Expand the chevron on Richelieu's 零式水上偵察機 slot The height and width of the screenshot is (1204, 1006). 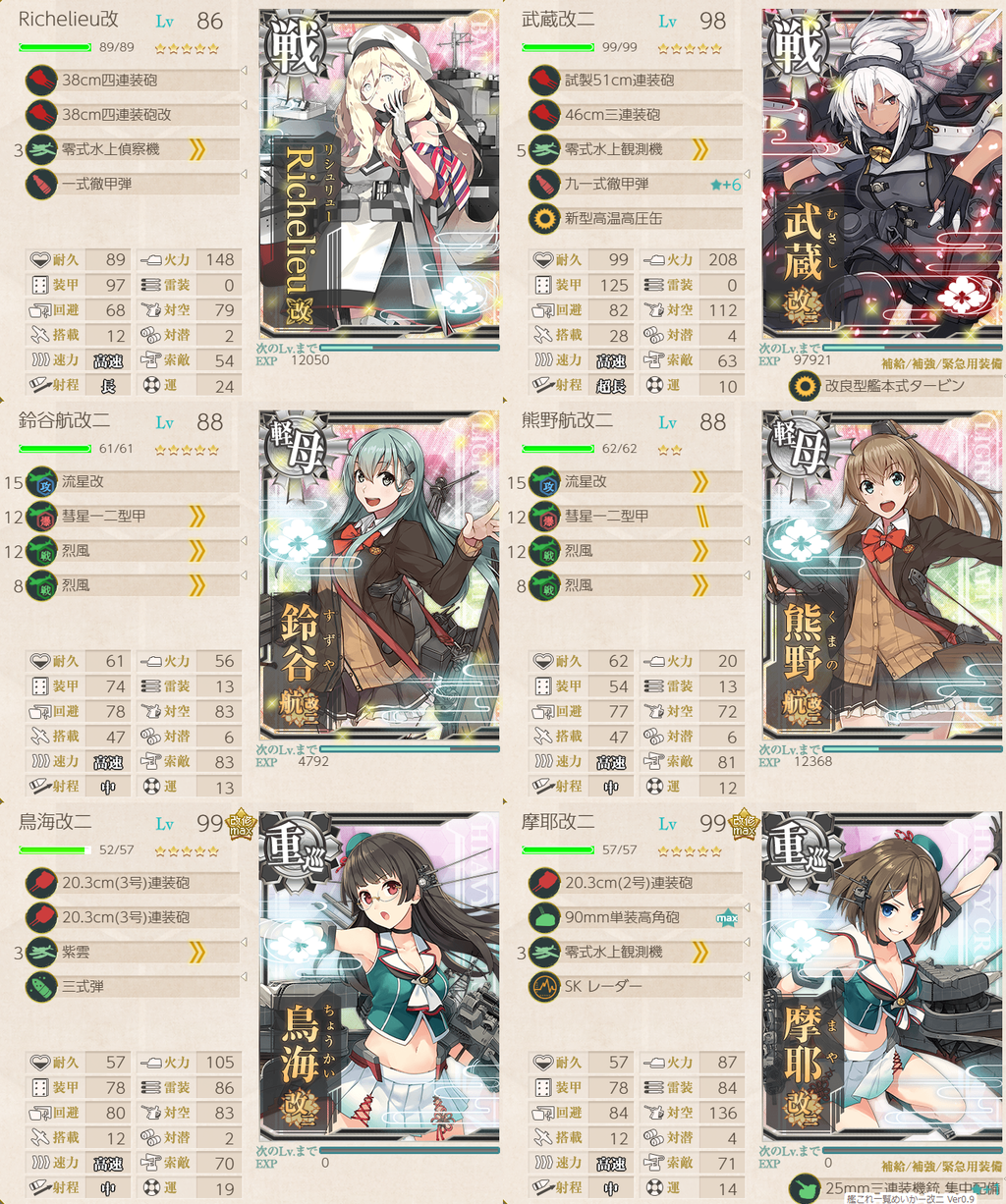click(197, 149)
